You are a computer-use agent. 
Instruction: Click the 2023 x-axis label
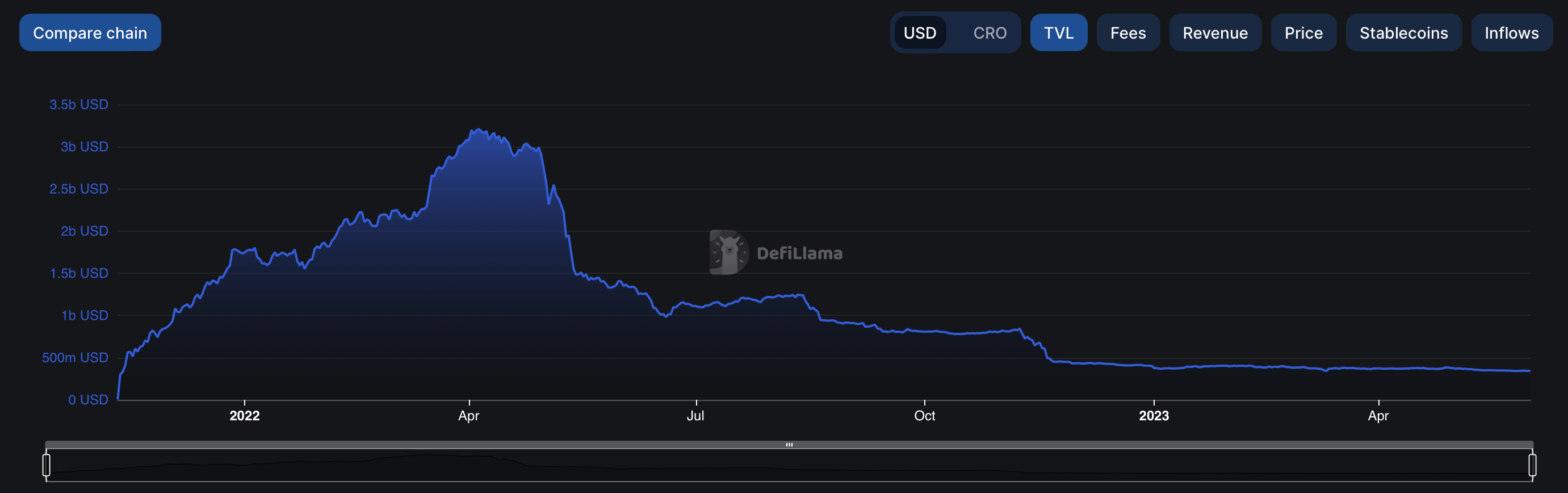tap(1154, 416)
